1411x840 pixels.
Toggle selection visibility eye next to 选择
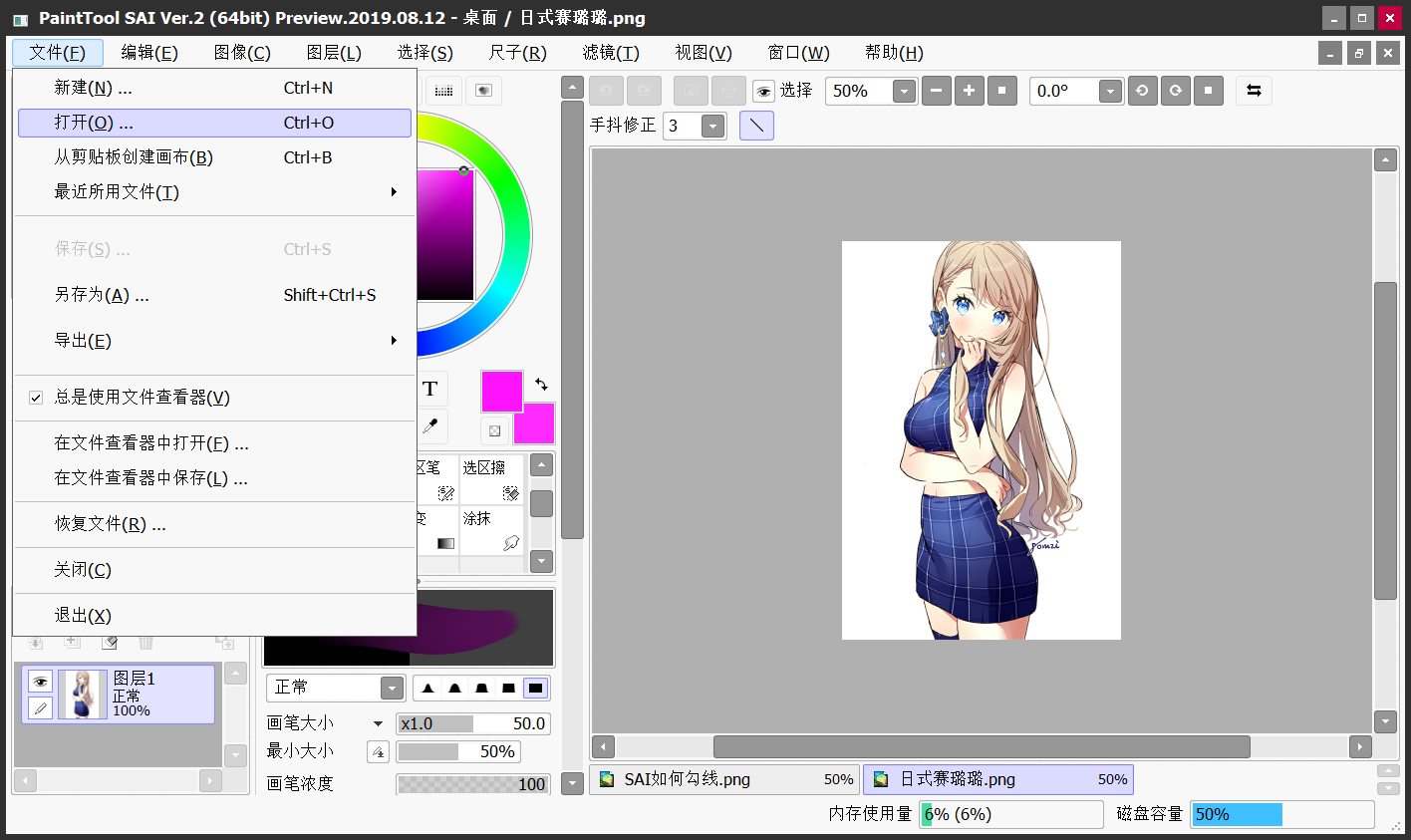(763, 92)
